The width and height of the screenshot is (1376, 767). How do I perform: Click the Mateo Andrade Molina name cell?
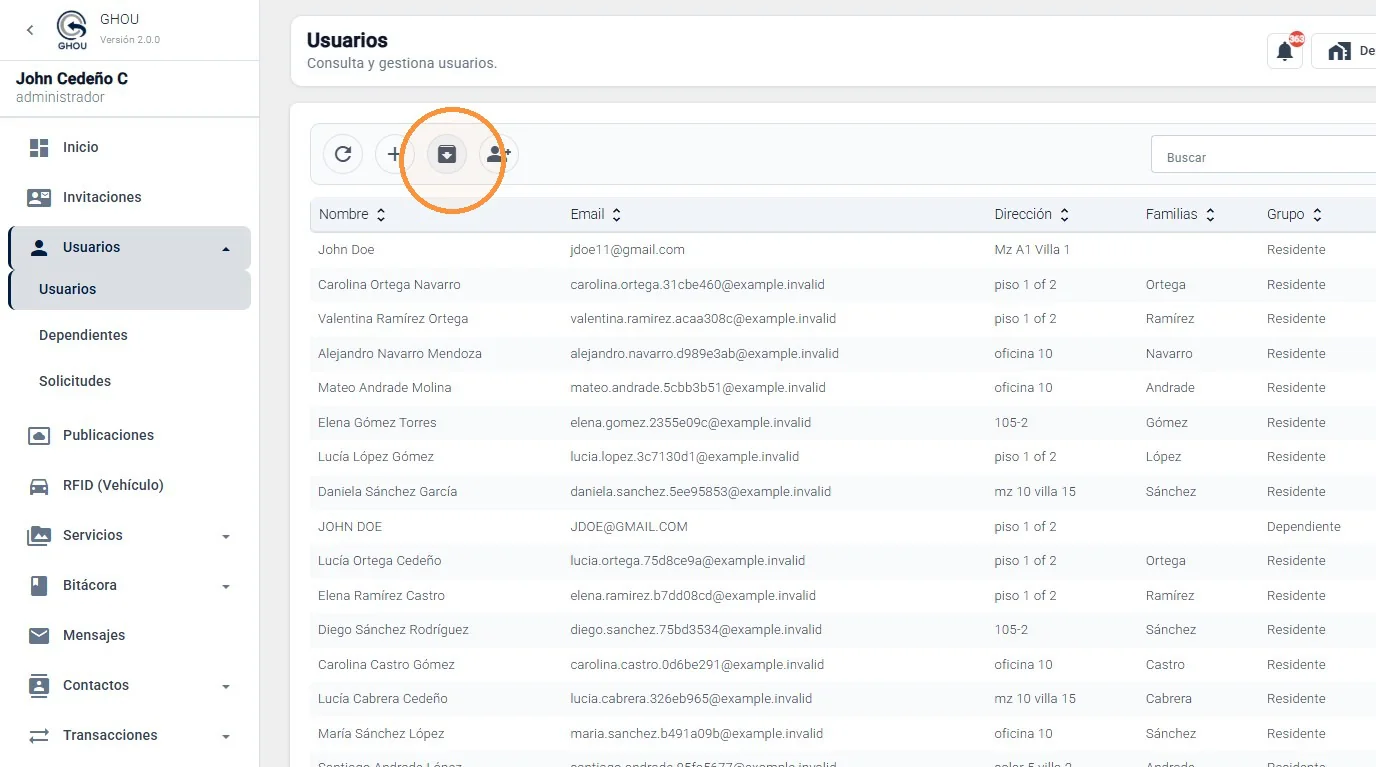[x=385, y=388]
